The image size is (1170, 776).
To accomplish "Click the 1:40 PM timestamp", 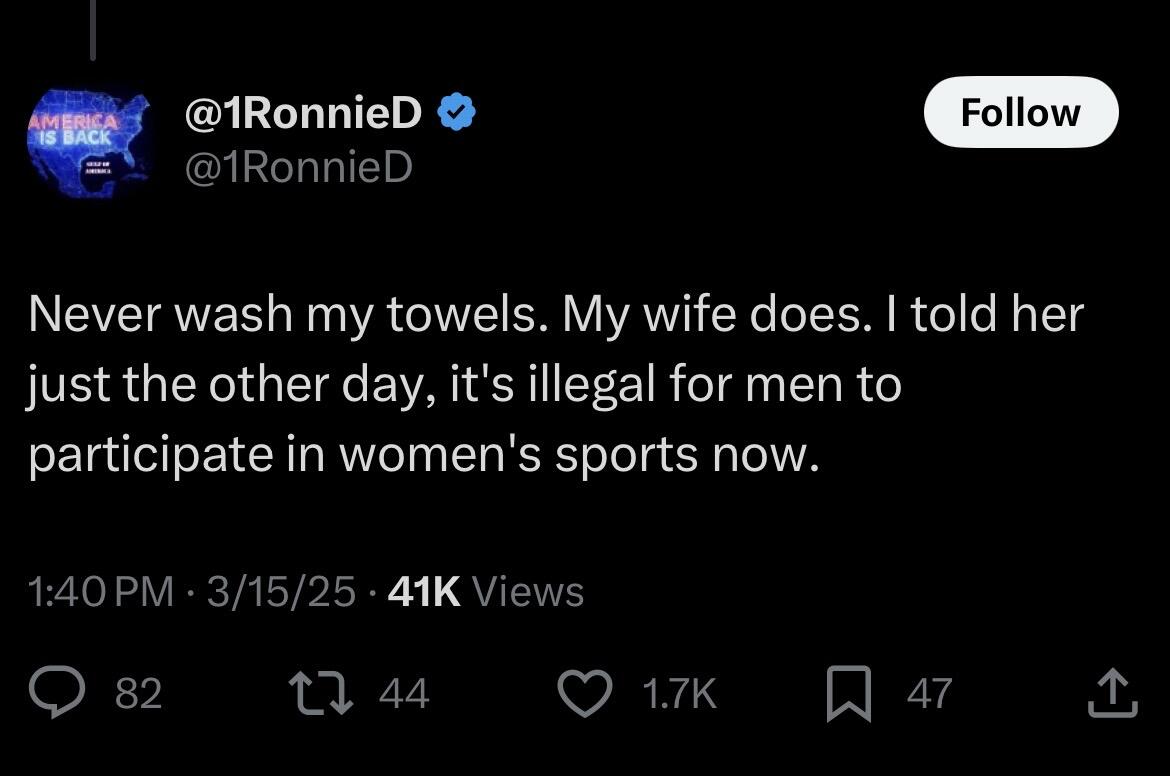I will click(x=101, y=592).
